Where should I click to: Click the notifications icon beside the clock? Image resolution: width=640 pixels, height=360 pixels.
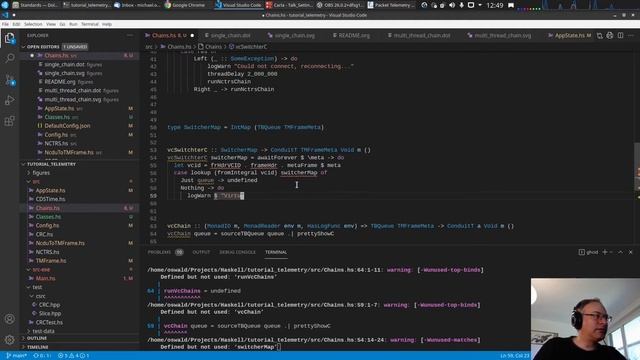click(511, 5)
